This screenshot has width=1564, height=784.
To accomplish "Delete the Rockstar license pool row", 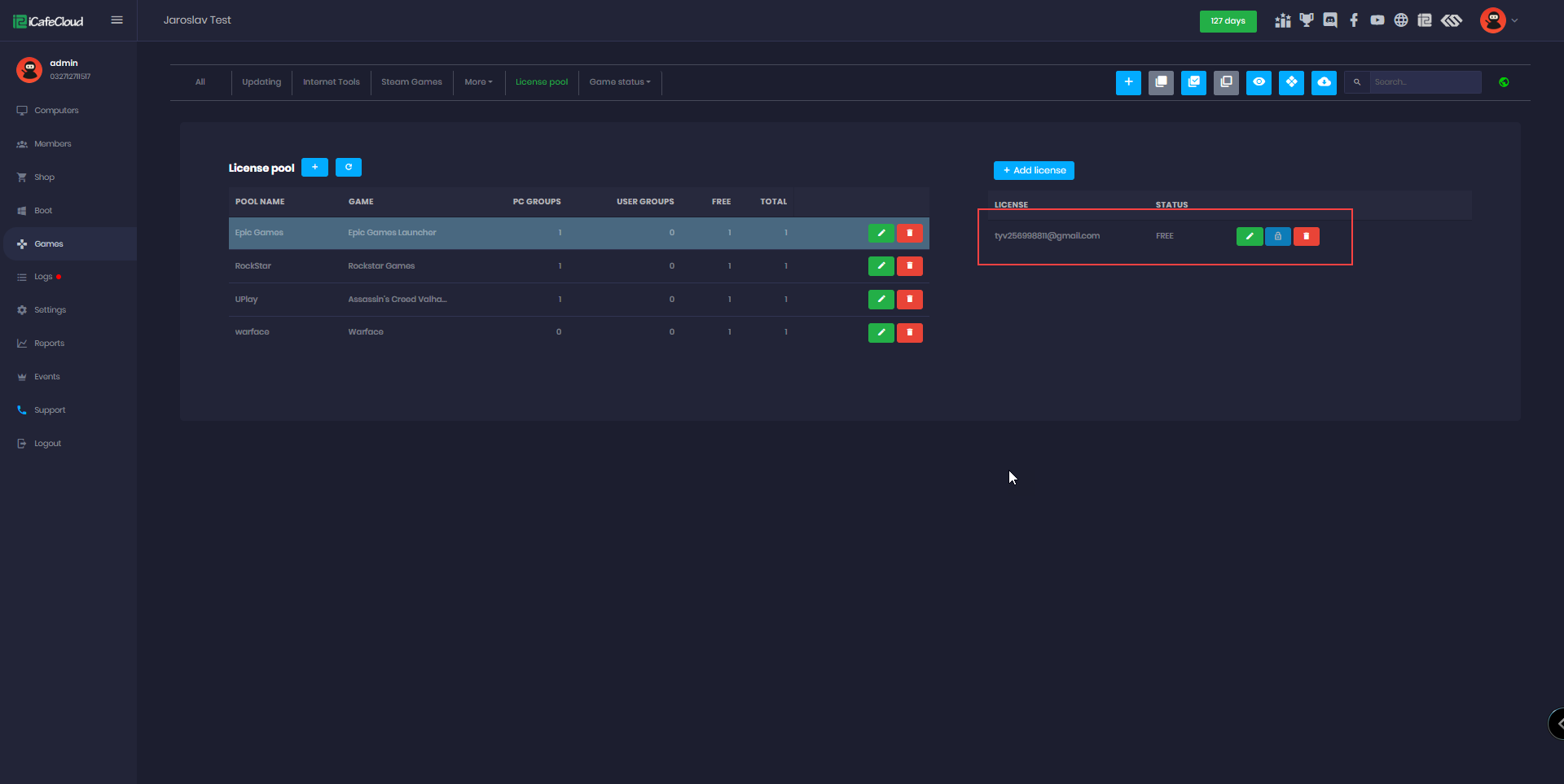I will tap(910, 266).
